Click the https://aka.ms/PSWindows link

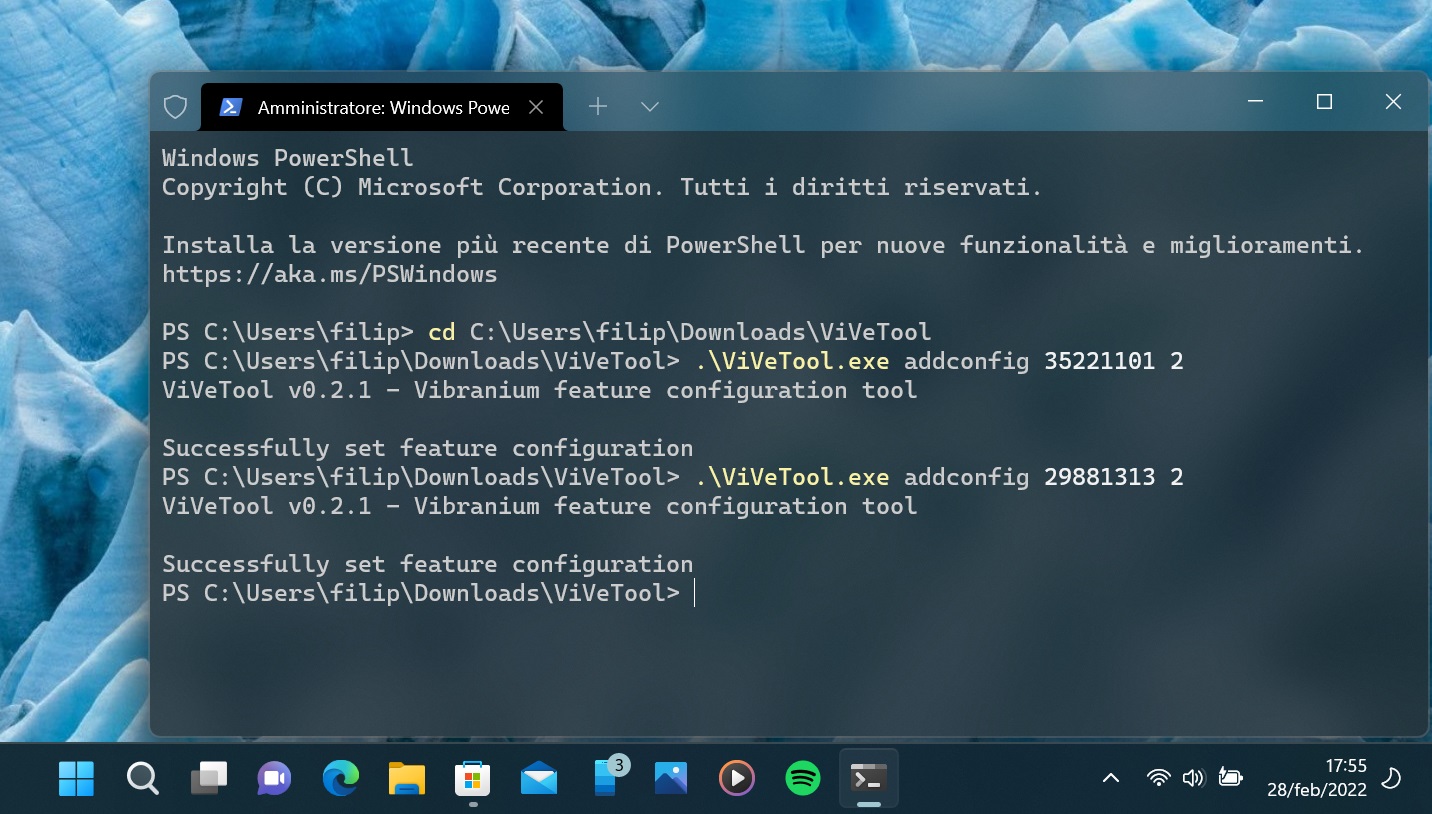(329, 274)
